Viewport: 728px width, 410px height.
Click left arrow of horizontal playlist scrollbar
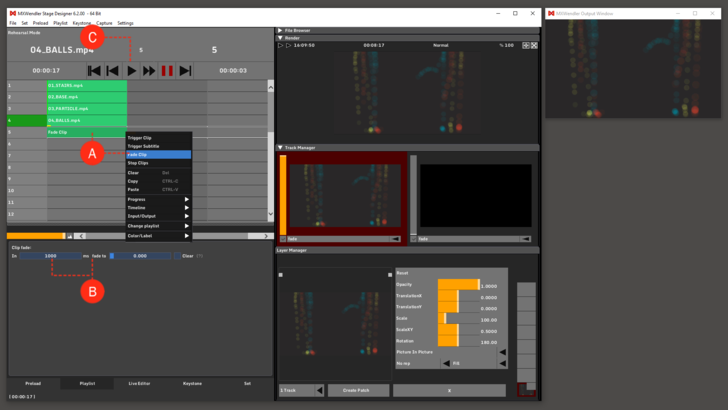click(81, 236)
